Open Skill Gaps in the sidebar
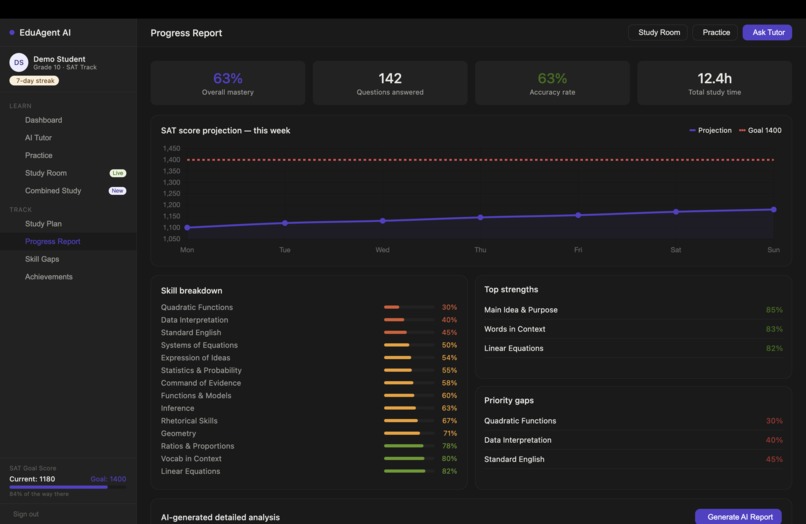Screen dimensions: 806x524 tap(42, 259)
